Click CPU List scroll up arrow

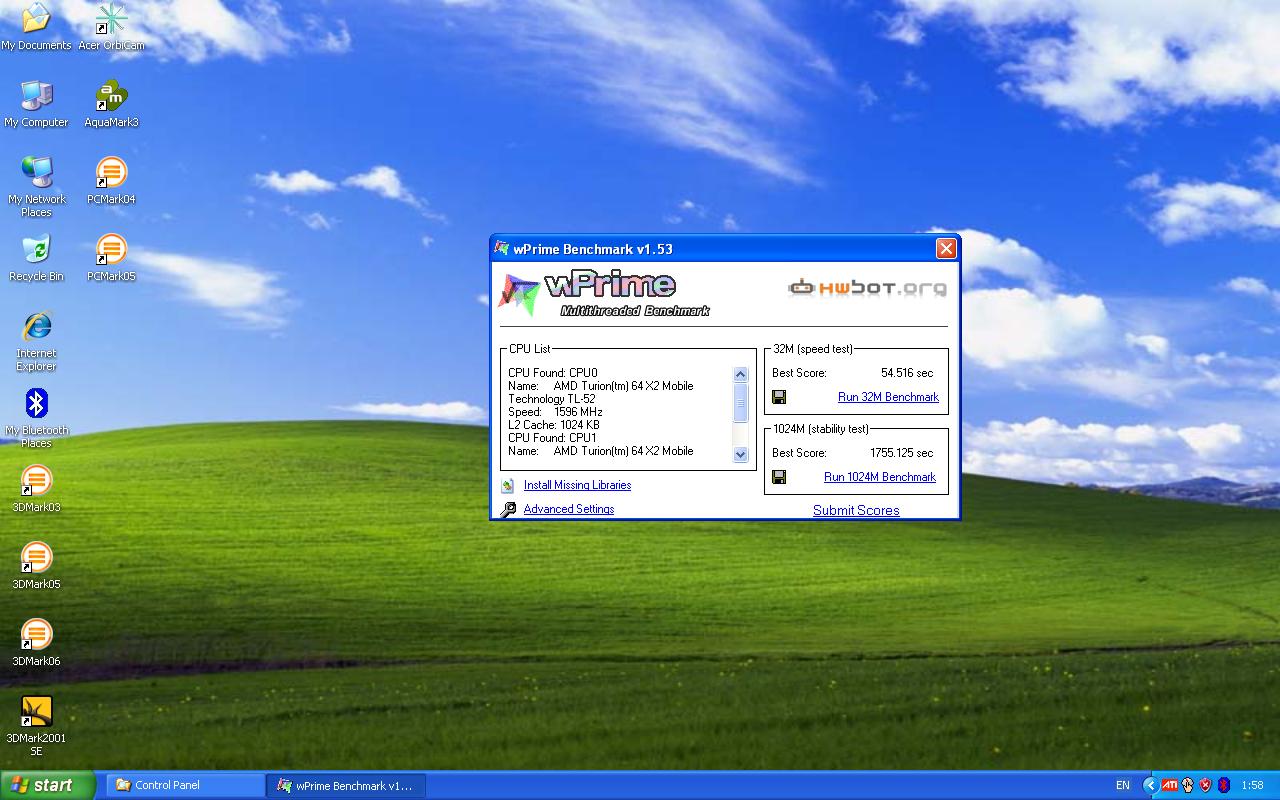[741, 374]
